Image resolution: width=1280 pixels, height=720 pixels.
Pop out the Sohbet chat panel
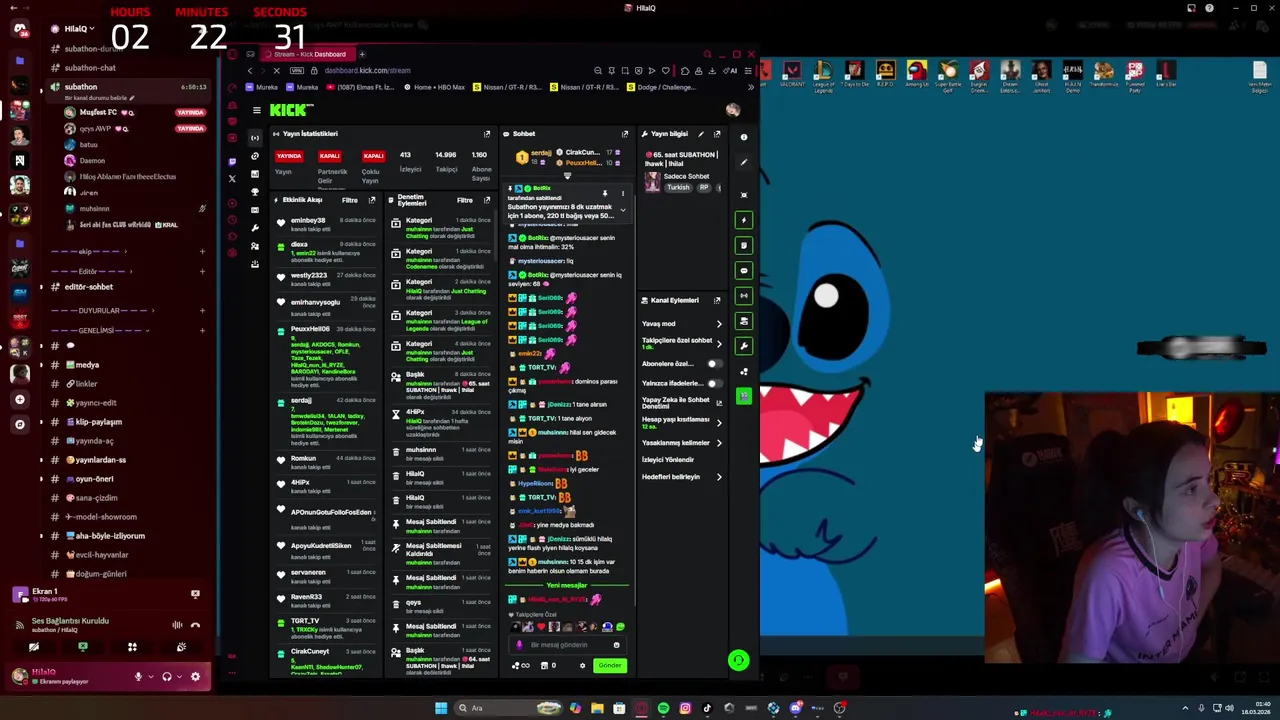coord(625,134)
